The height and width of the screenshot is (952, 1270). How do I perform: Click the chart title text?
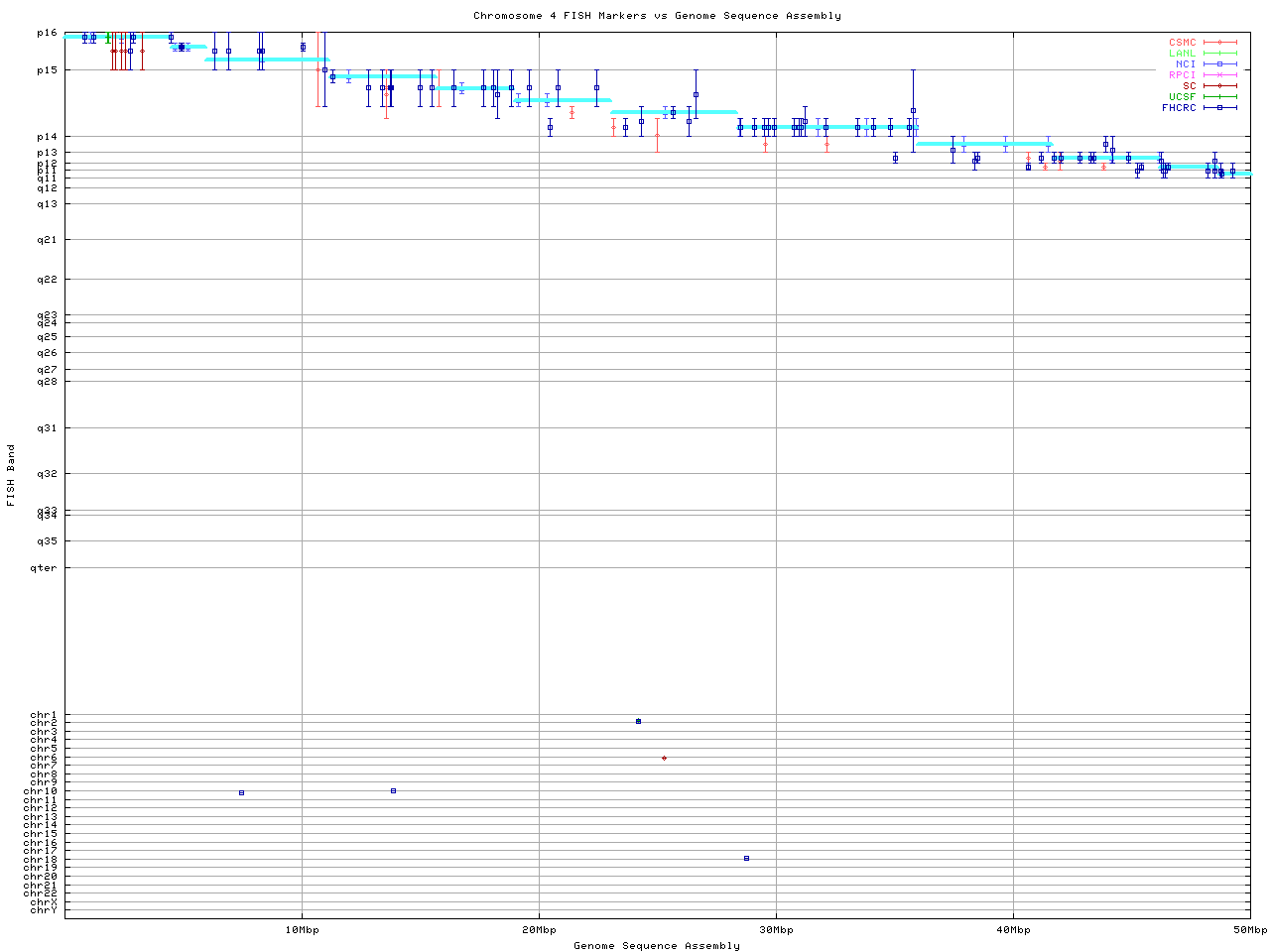[657, 16]
